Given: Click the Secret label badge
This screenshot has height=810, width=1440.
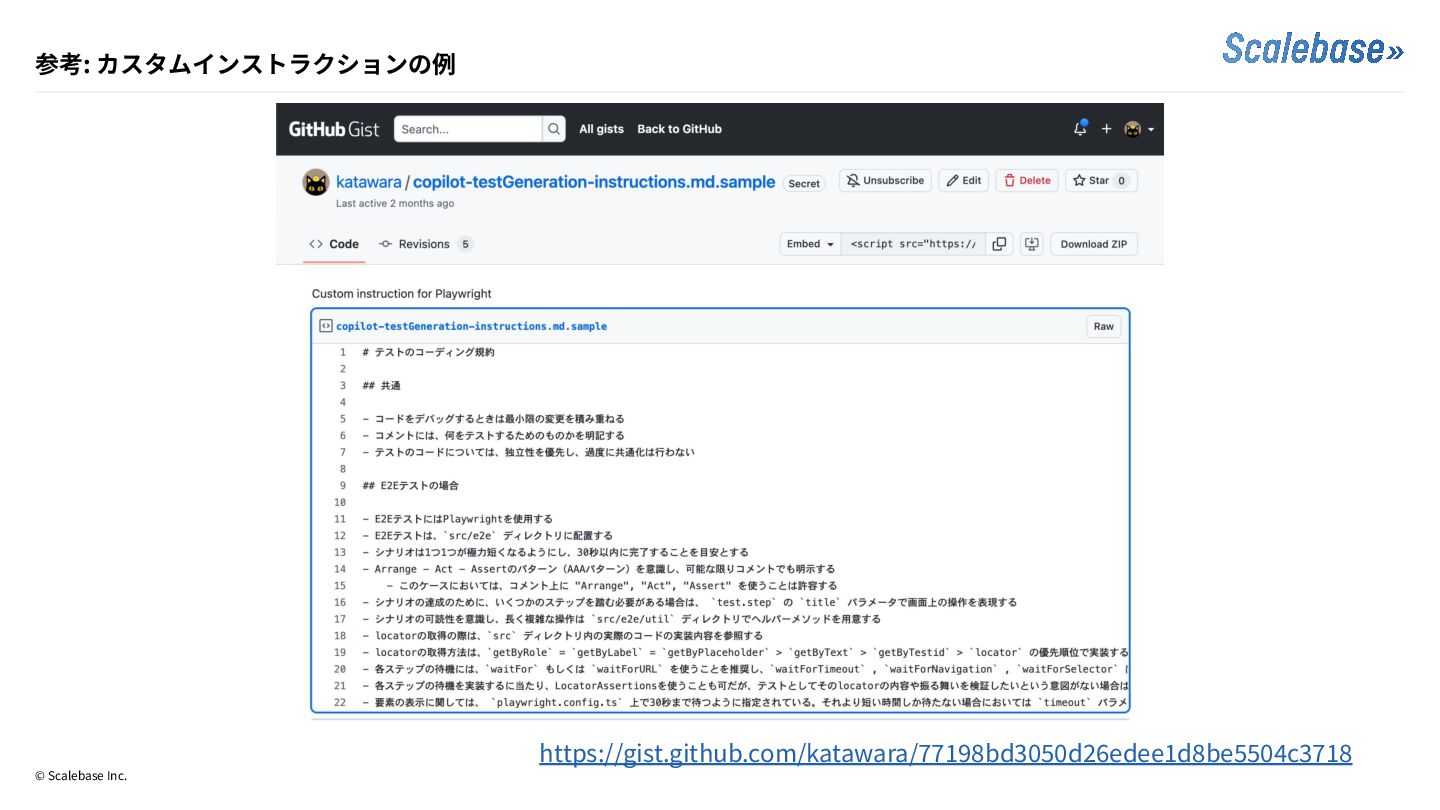Looking at the screenshot, I should click(804, 183).
